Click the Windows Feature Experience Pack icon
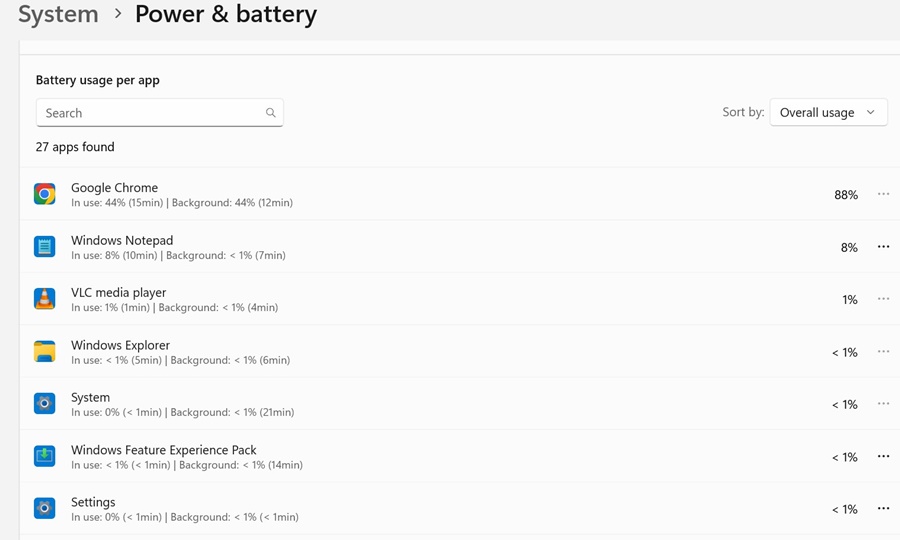The height and width of the screenshot is (540, 900). coord(44,456)
